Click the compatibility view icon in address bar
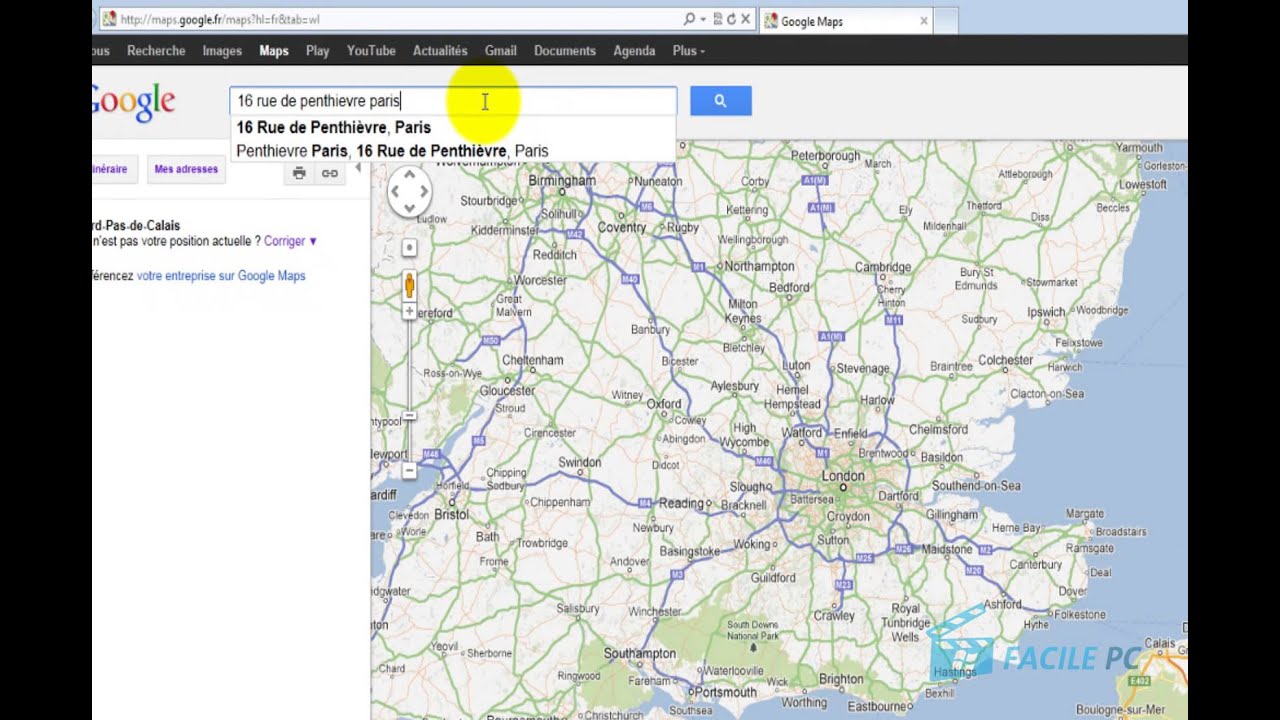 718,19
